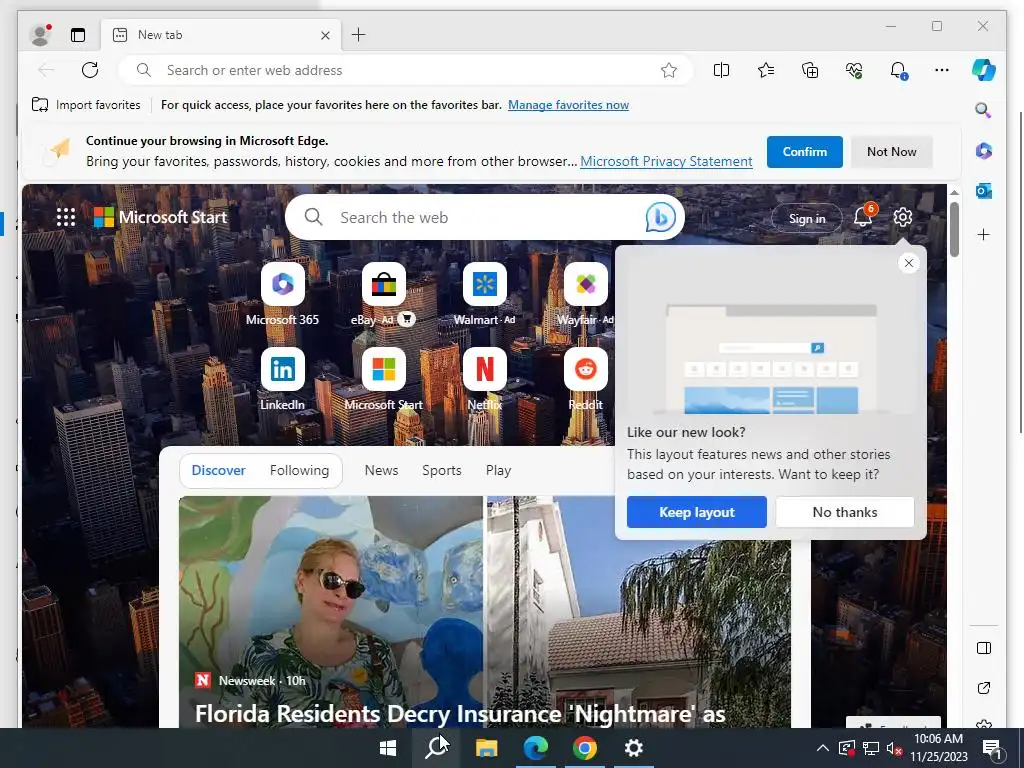Open Windows Settings from taskbar
The width and height of the screenshot is (1024, 768).
point(633,748)
